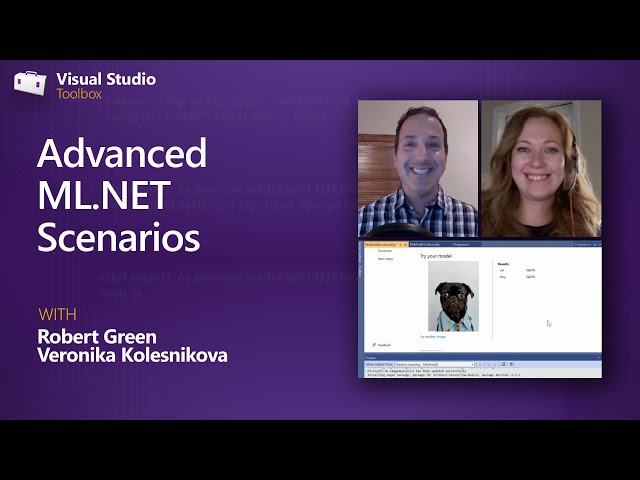Click the percentage value next to dog
The height and width of the screenshot is (480, 640).
click(x=530, y=277)
